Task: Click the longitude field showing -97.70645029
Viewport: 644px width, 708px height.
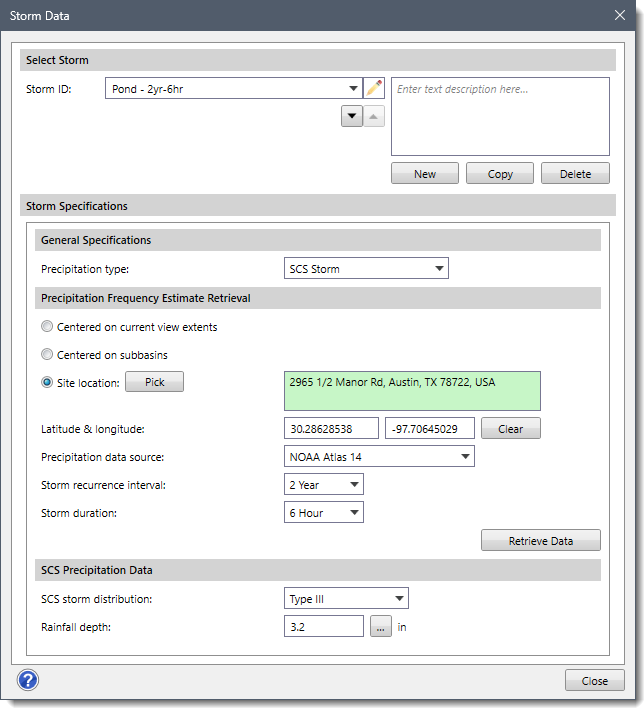Action: 430,428
